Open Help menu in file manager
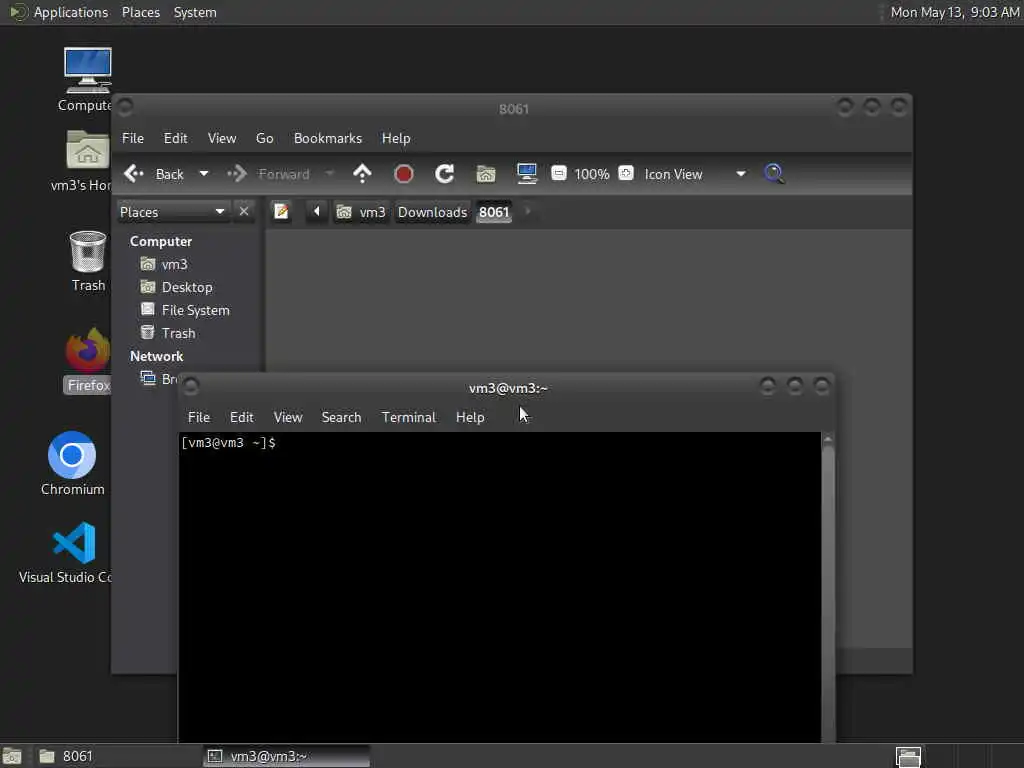The image size is (1024, 768). [396, 138]
